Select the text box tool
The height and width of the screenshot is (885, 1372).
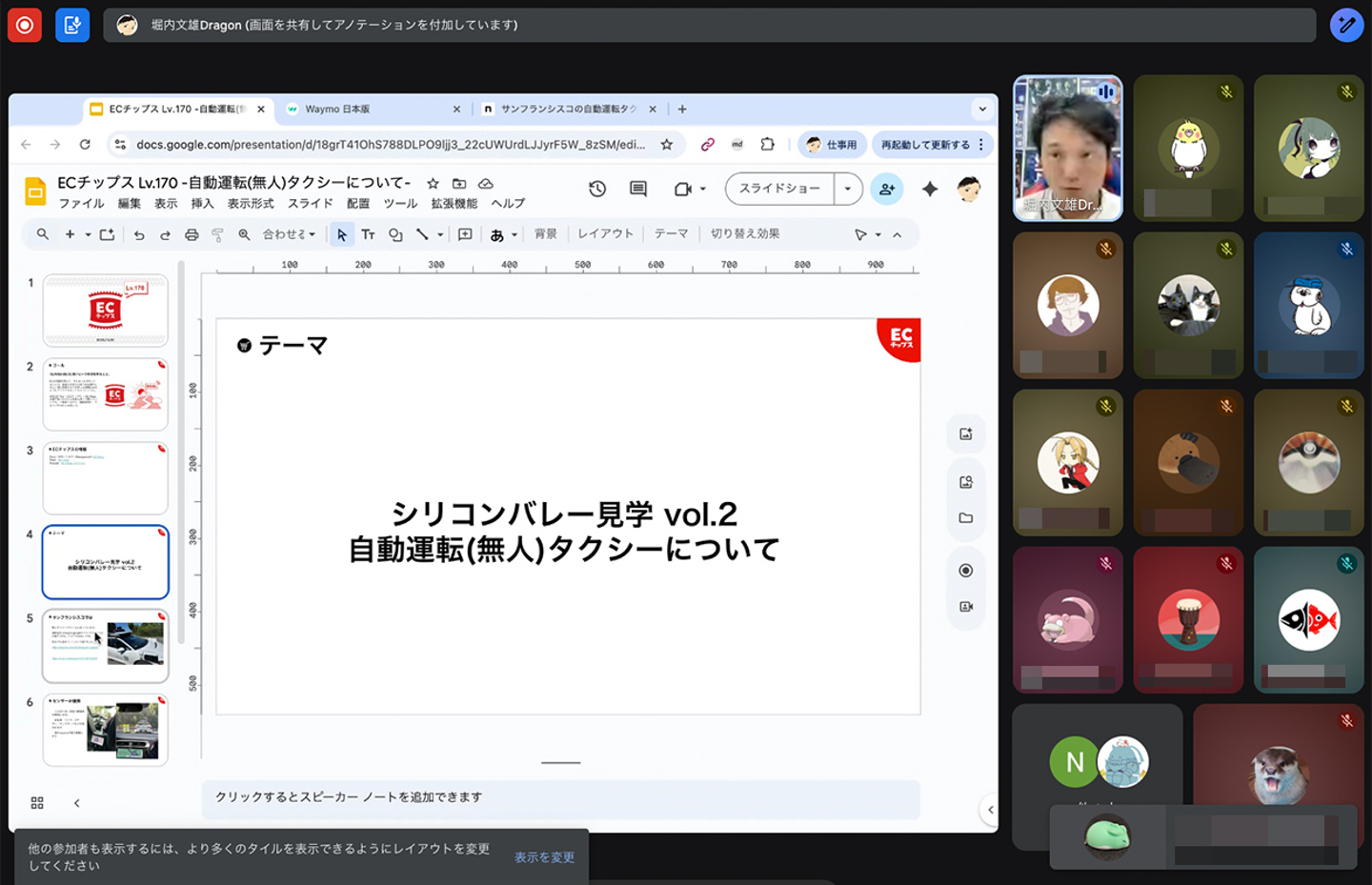[368, 234]
